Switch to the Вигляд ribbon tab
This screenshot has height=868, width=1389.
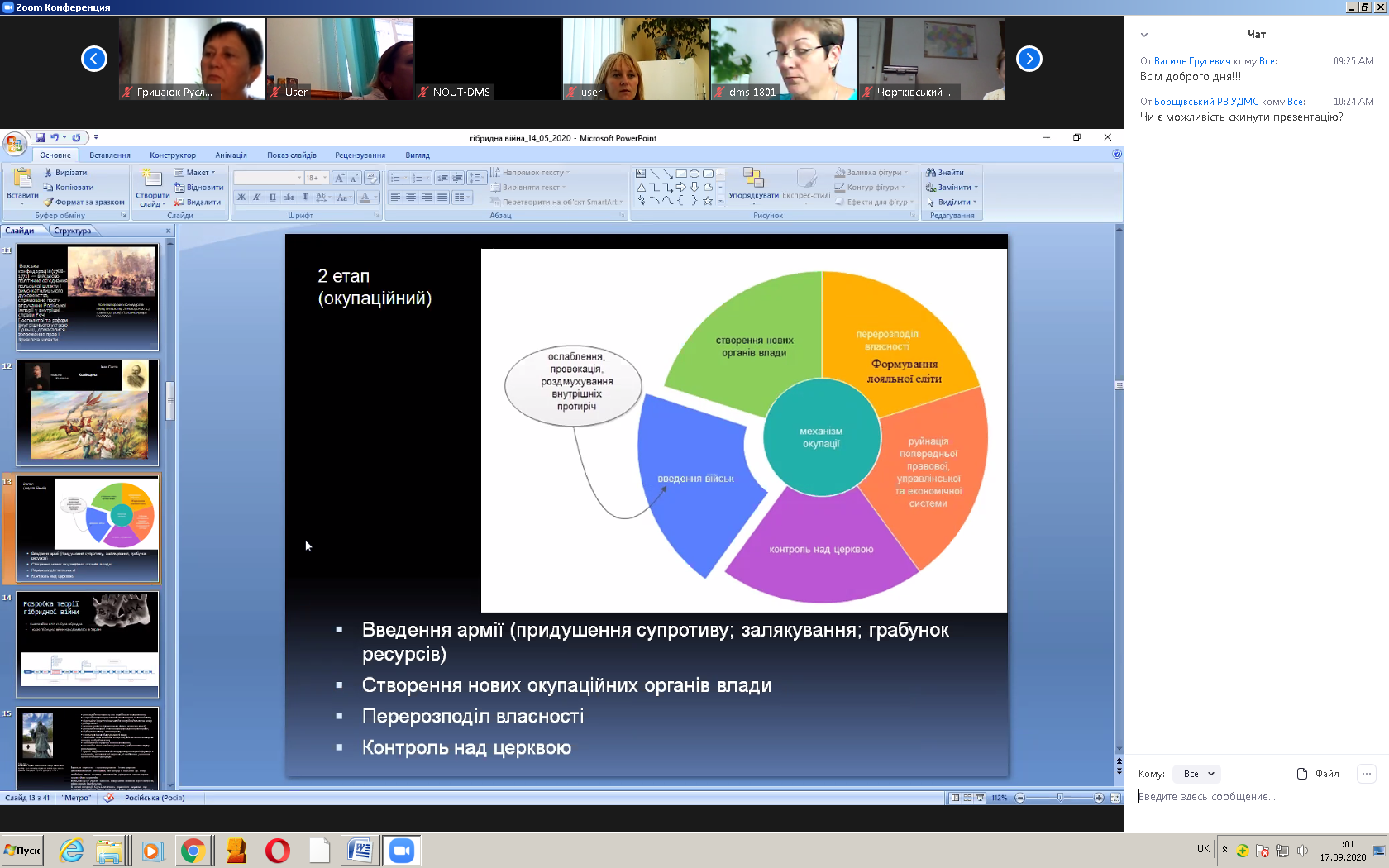(x=418, y=155)
